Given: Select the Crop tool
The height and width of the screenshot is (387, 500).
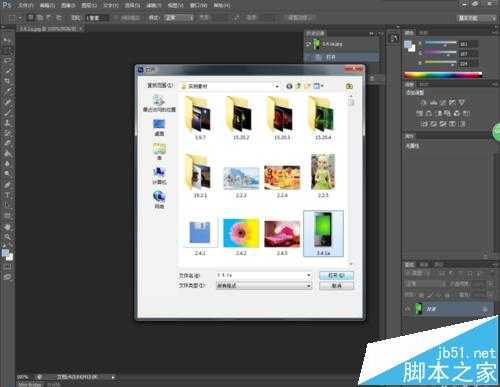Looking at the screenshot, I should click(x=7, y=81).
